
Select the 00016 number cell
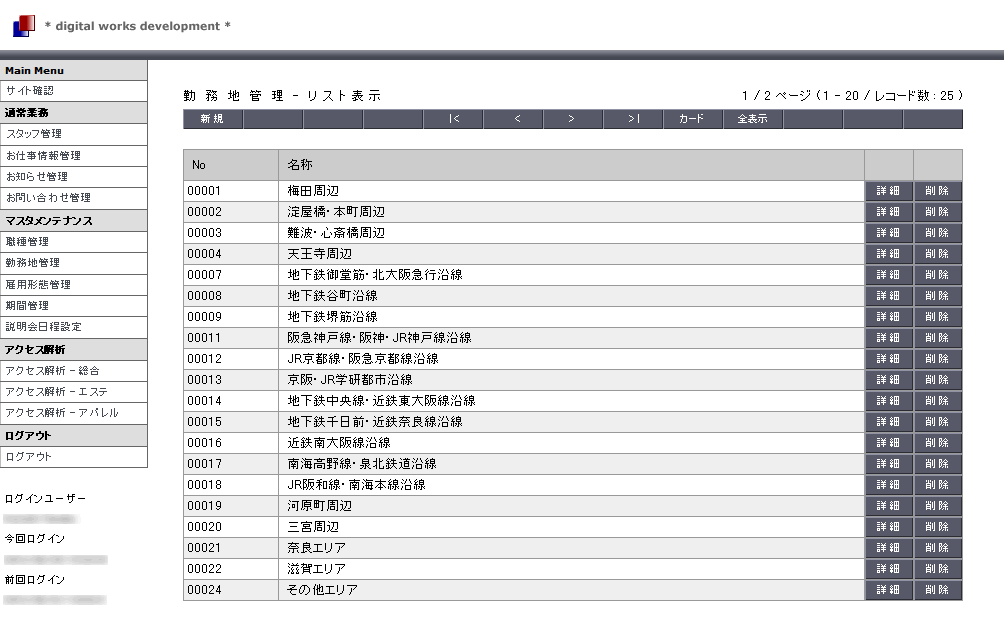point(231,443)
